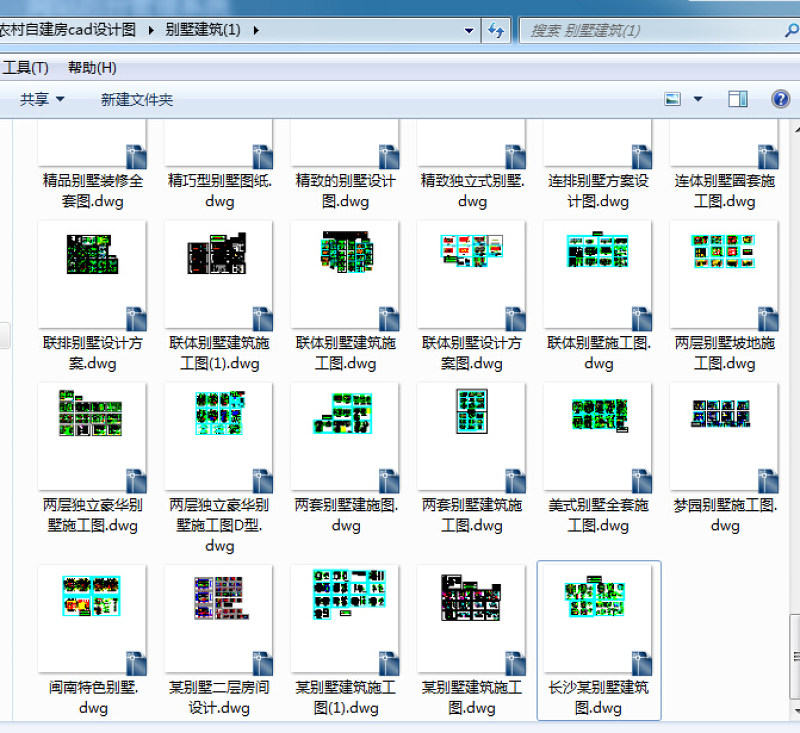Screen dimensions: 800x733
Task: Select the 联体别墅建筑施工图(1).dwg thumbnail
Action: [218, 274]
